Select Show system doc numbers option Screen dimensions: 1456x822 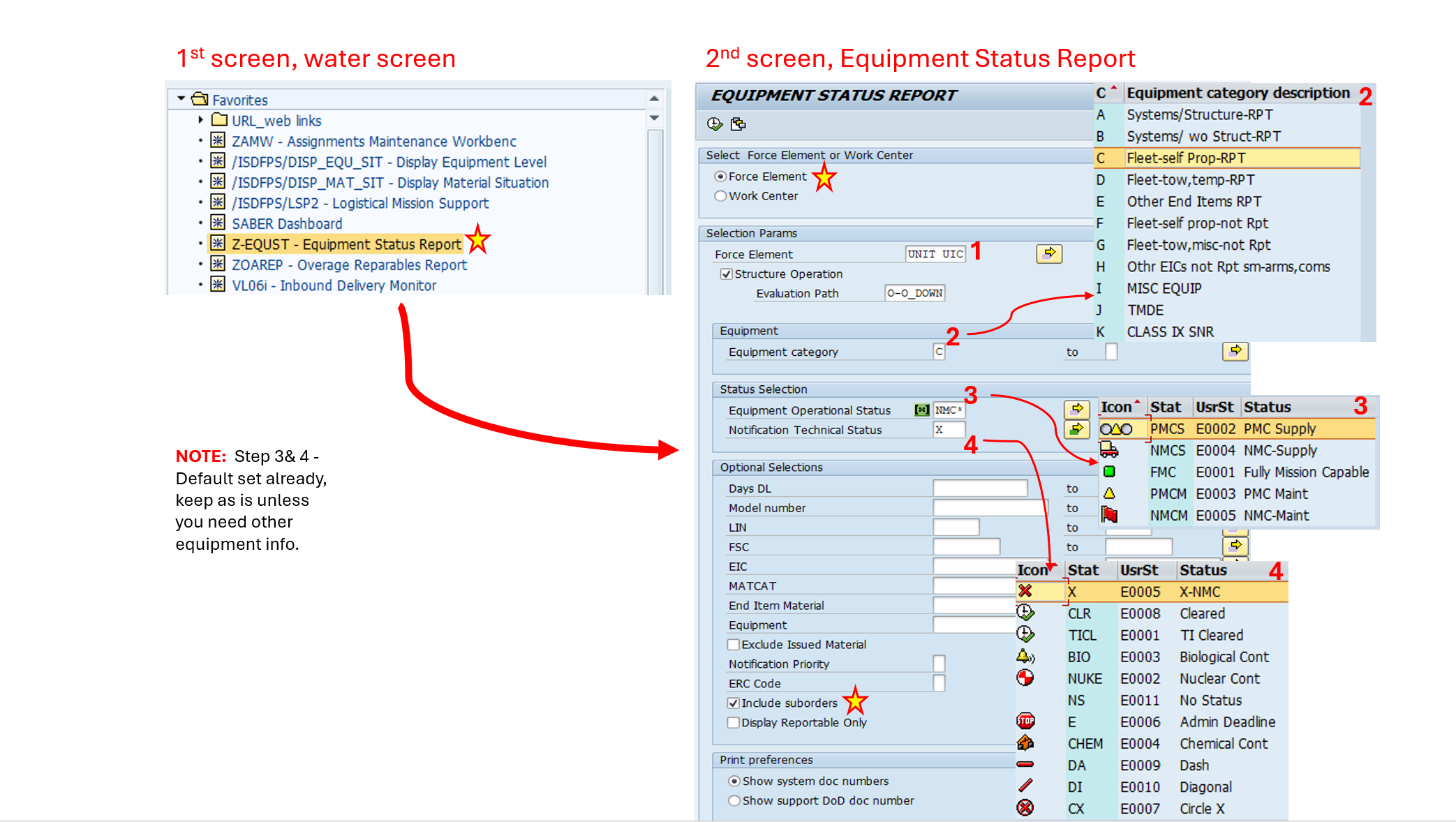coord(734,782)
